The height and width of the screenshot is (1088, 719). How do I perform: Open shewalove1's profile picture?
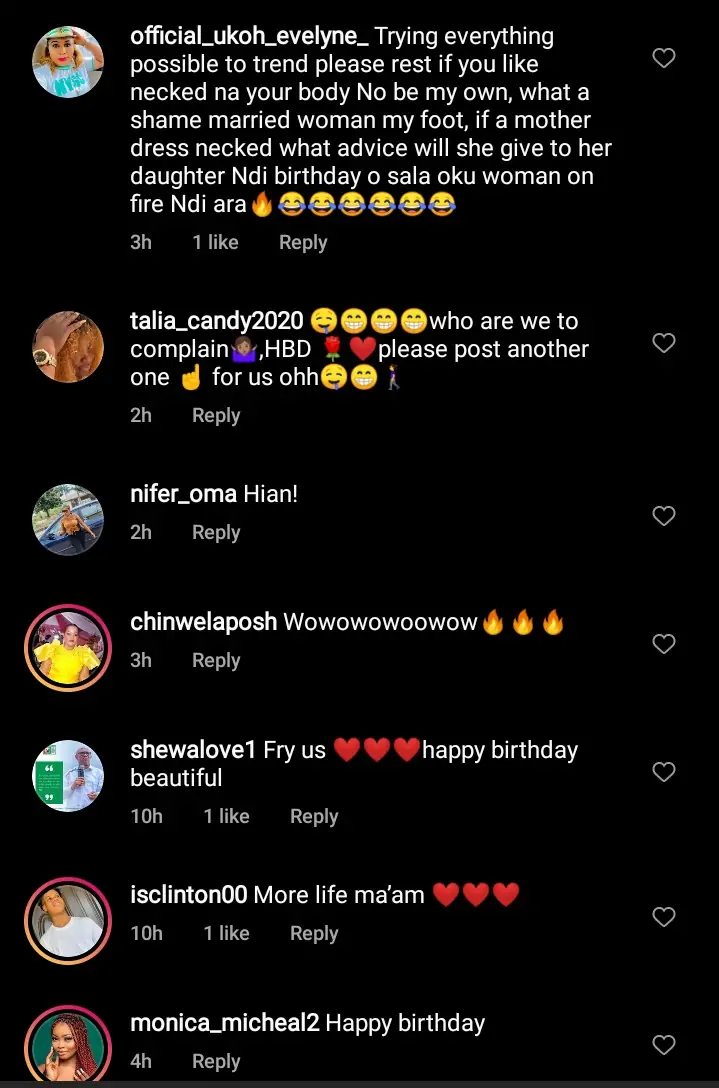pos(68,775)
